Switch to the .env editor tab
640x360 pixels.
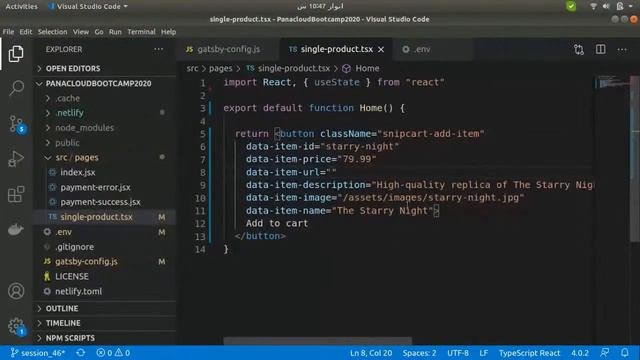[x=433, y=49]
